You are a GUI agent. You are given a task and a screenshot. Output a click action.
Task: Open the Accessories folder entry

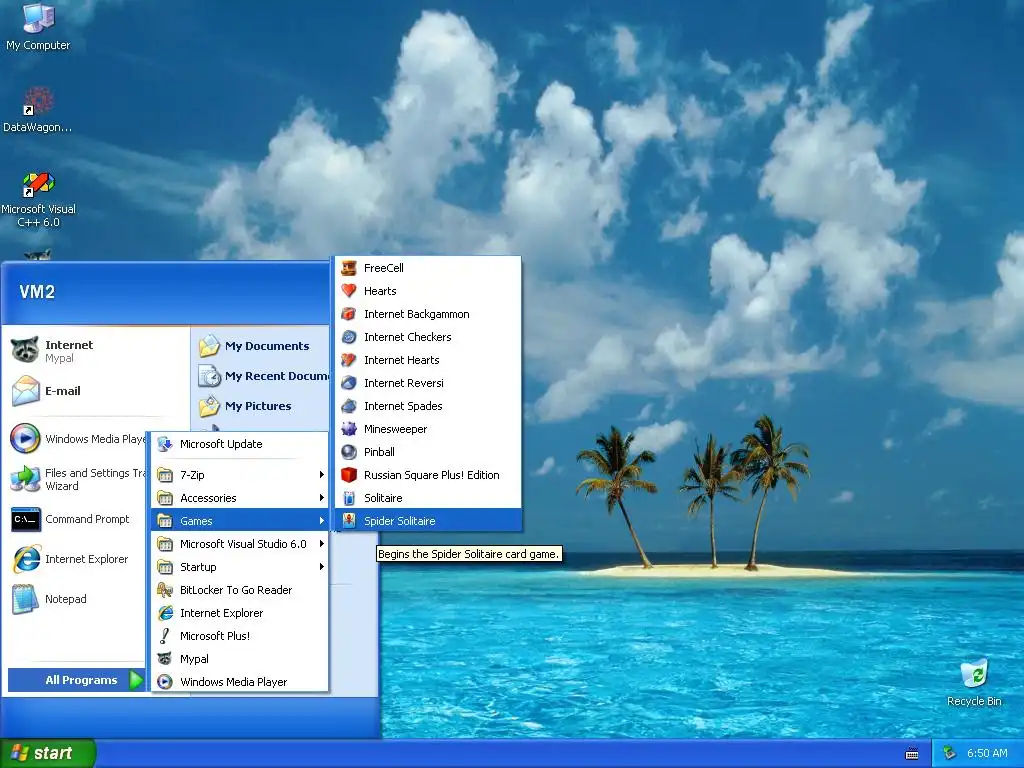point(240,498)
